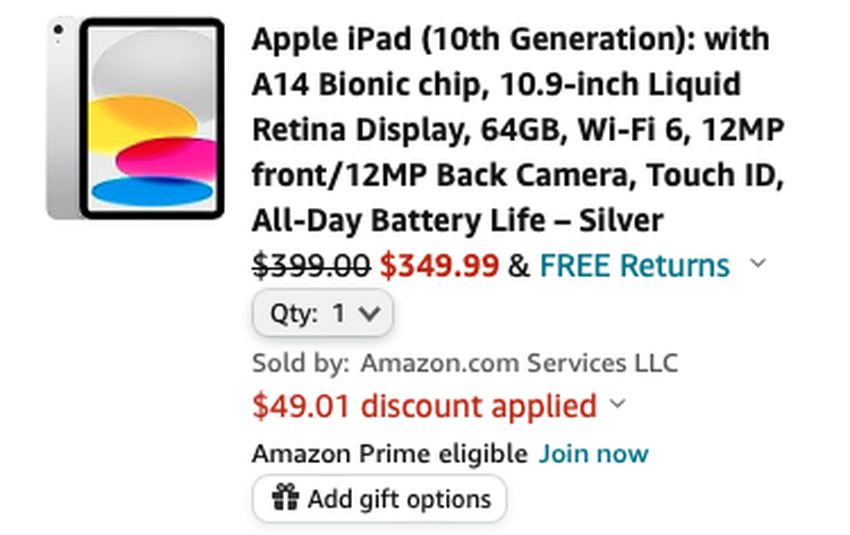The image size is (850, 535).
Task: Click the Qty selector down arrow
Action: (x=369, y=314)
